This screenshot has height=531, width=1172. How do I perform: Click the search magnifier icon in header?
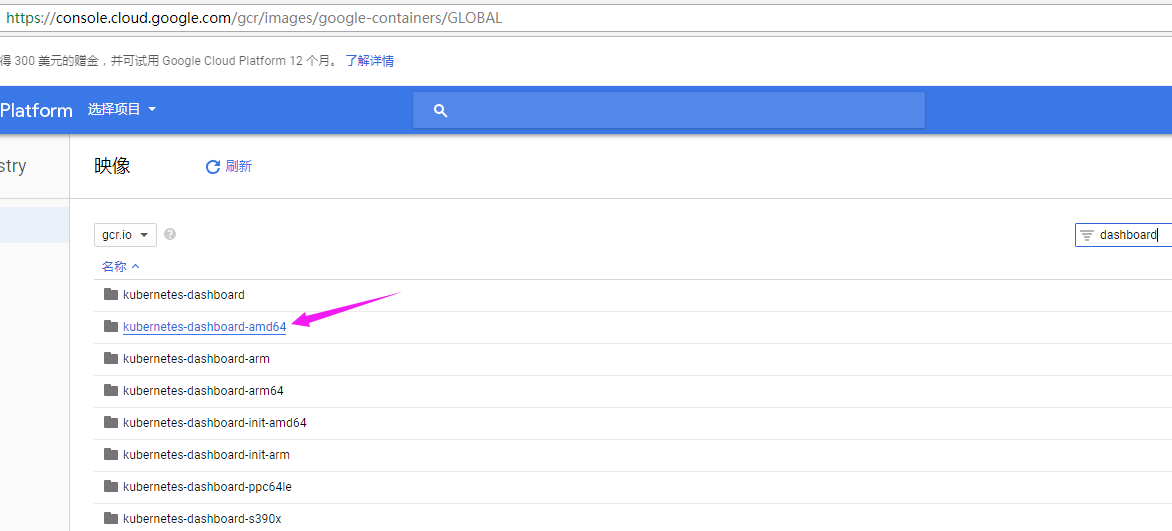(440, 111)
